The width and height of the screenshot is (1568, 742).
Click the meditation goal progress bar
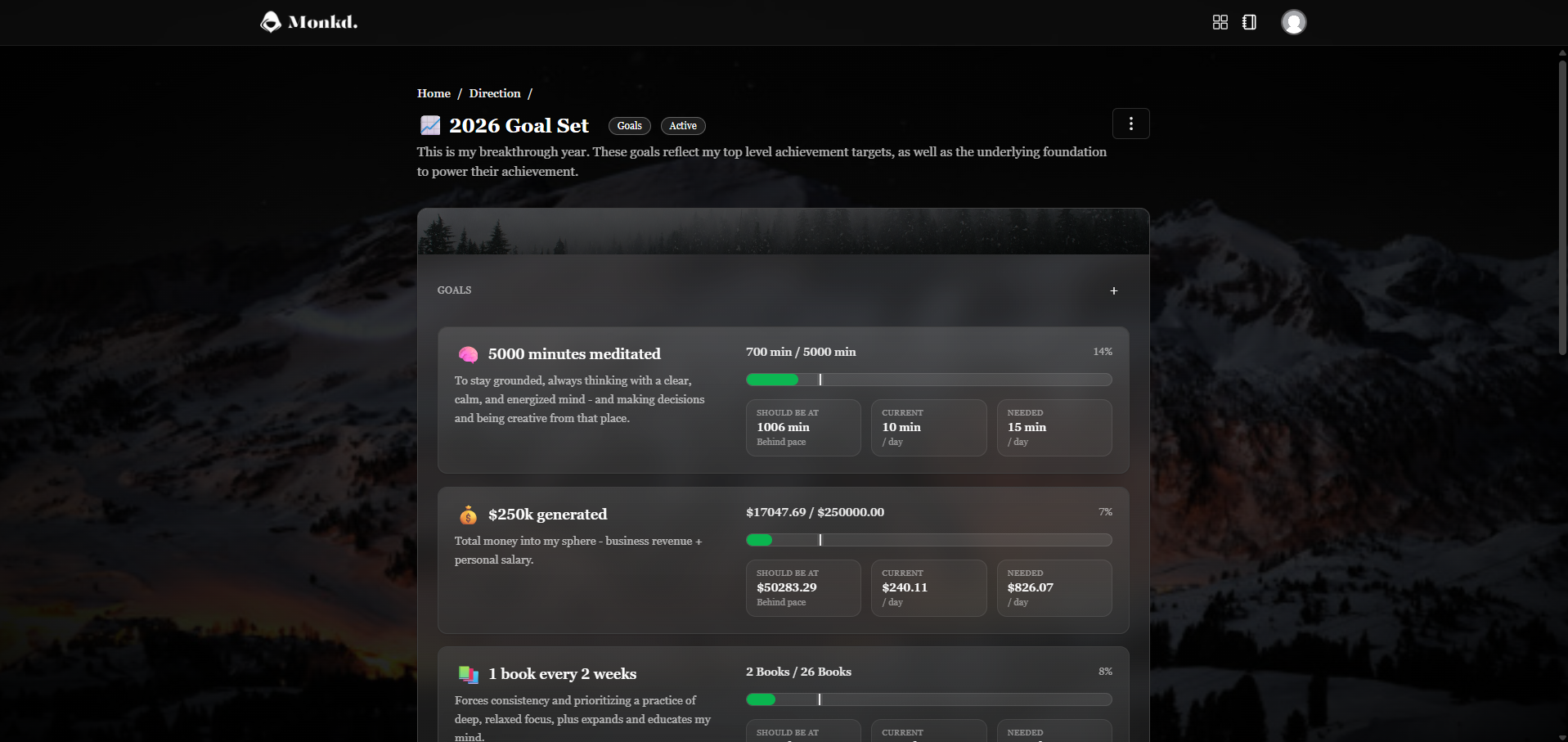pos(928,380)
